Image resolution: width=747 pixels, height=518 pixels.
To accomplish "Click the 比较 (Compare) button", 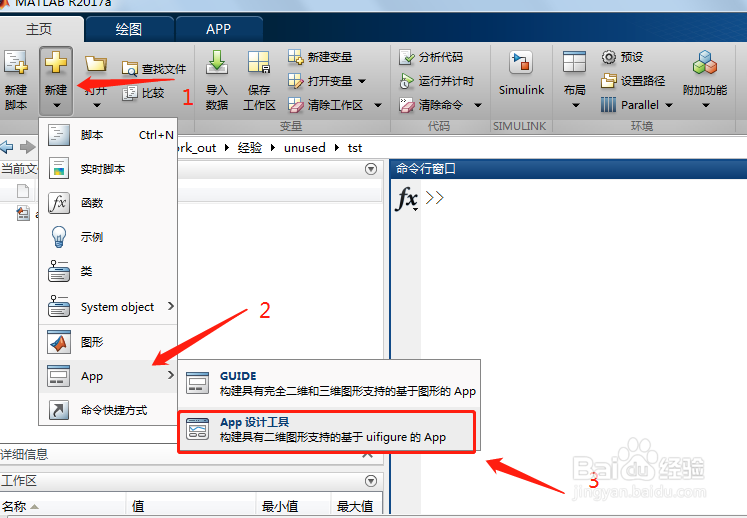I will 143,92.
